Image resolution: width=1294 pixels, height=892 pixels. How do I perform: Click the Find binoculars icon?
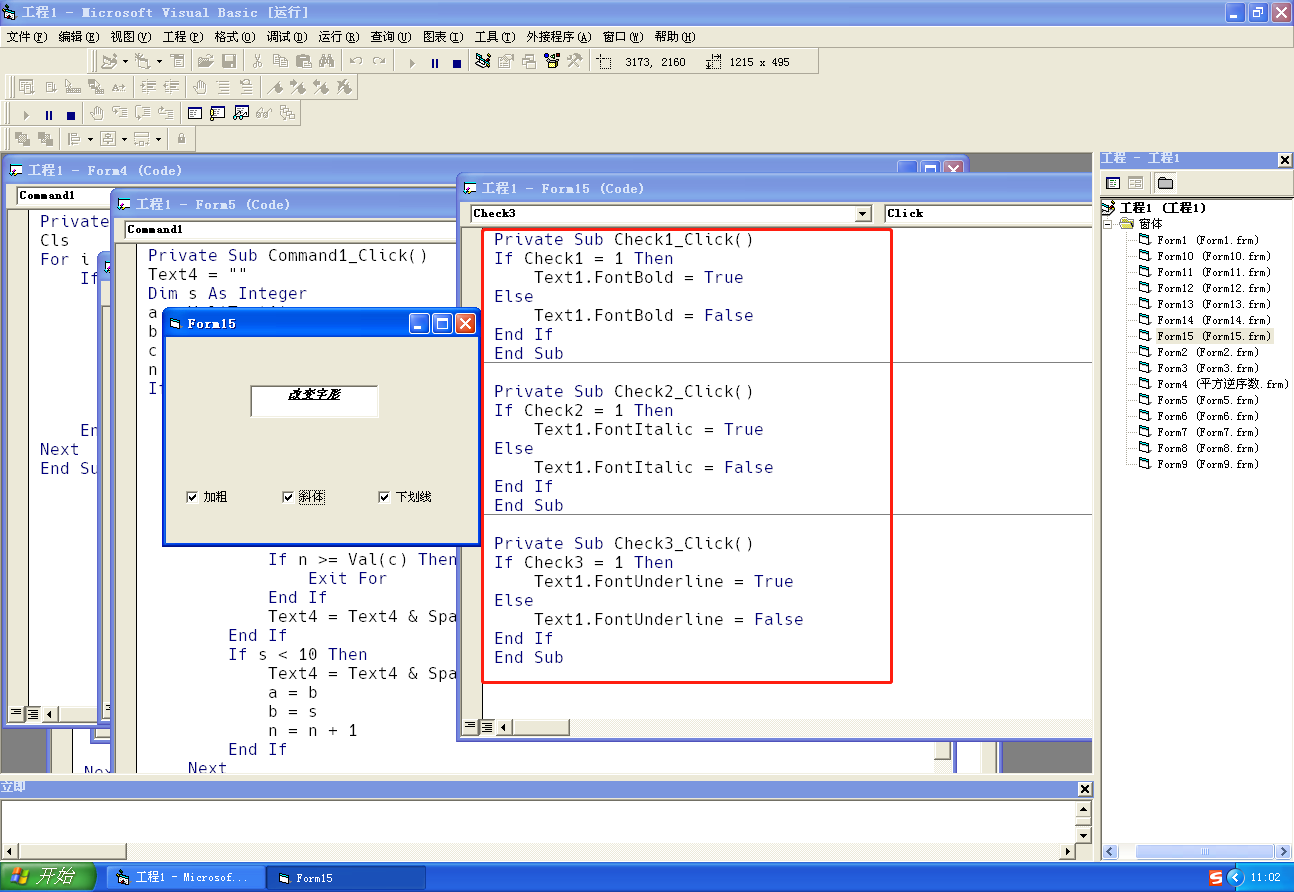click(x=326, y=61)
